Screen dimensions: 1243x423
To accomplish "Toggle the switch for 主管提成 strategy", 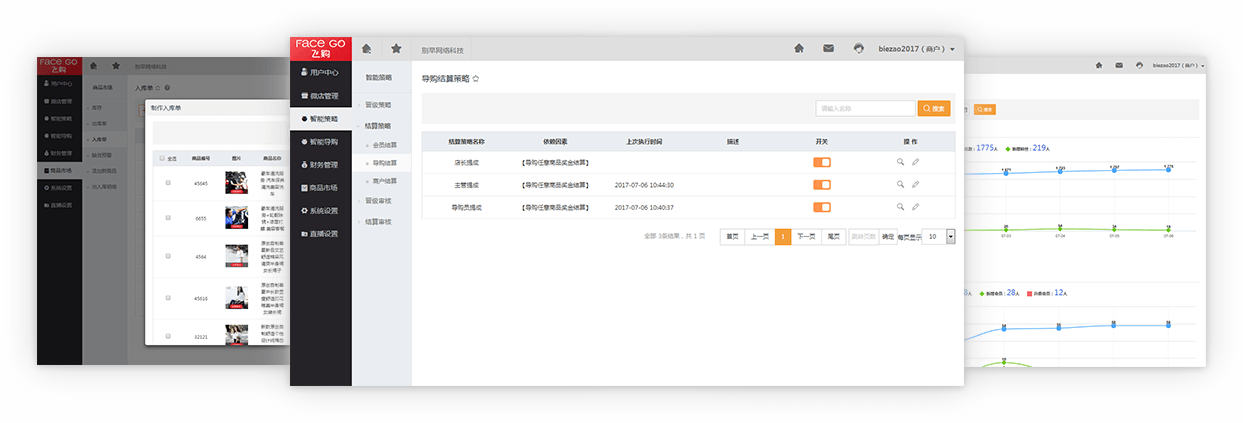I will [822, 185].
